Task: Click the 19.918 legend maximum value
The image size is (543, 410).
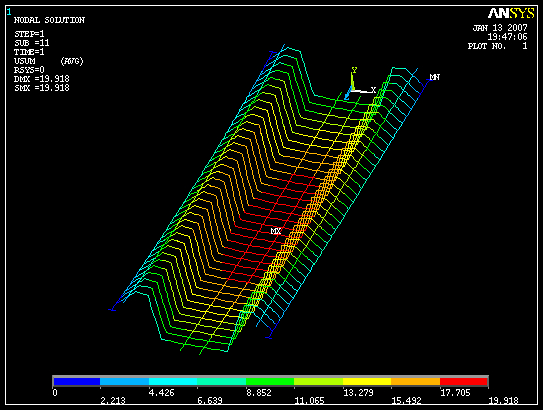Action: [503, 401]
